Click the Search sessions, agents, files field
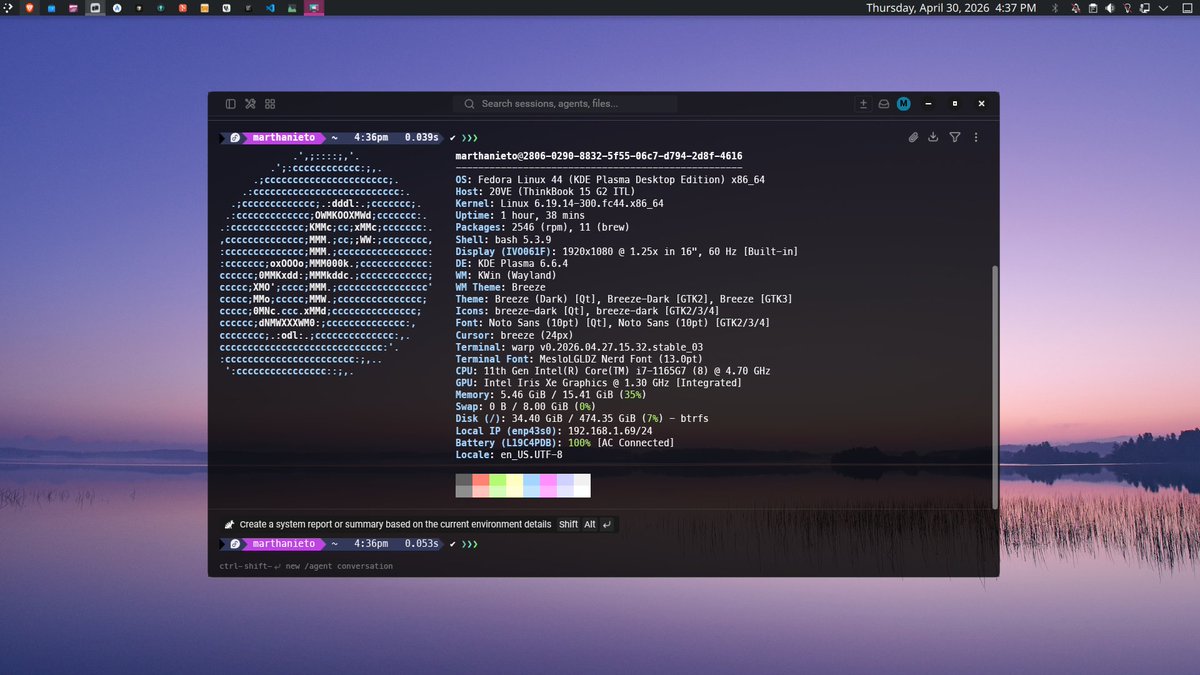This screenshot has width=1200, height=675. tap(565, 104)
